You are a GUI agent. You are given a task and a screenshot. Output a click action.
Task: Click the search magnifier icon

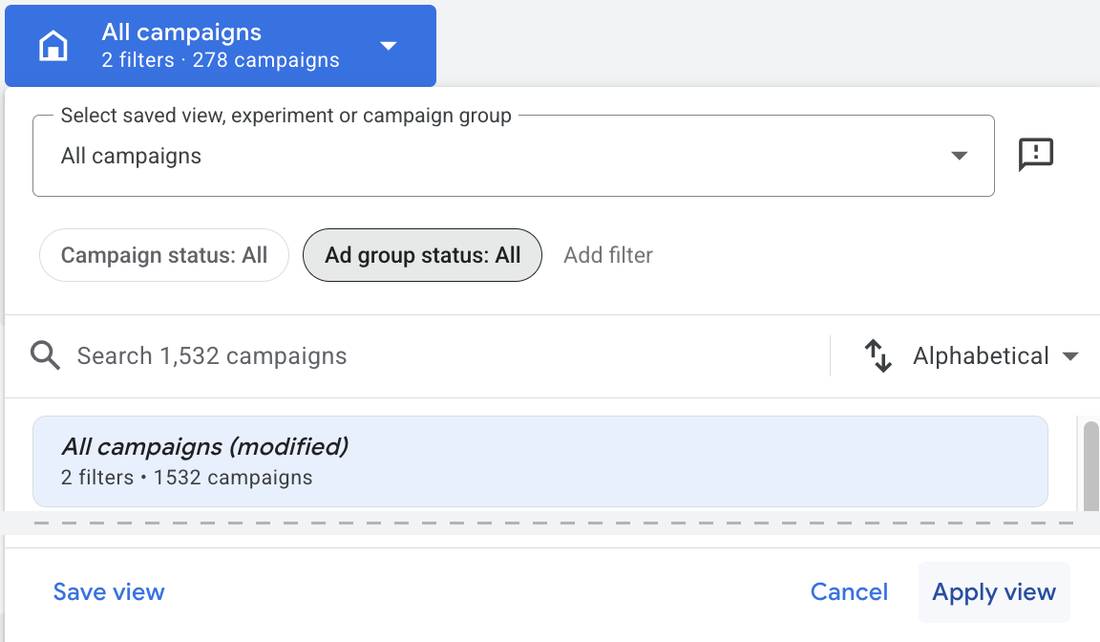coord(45,356)
